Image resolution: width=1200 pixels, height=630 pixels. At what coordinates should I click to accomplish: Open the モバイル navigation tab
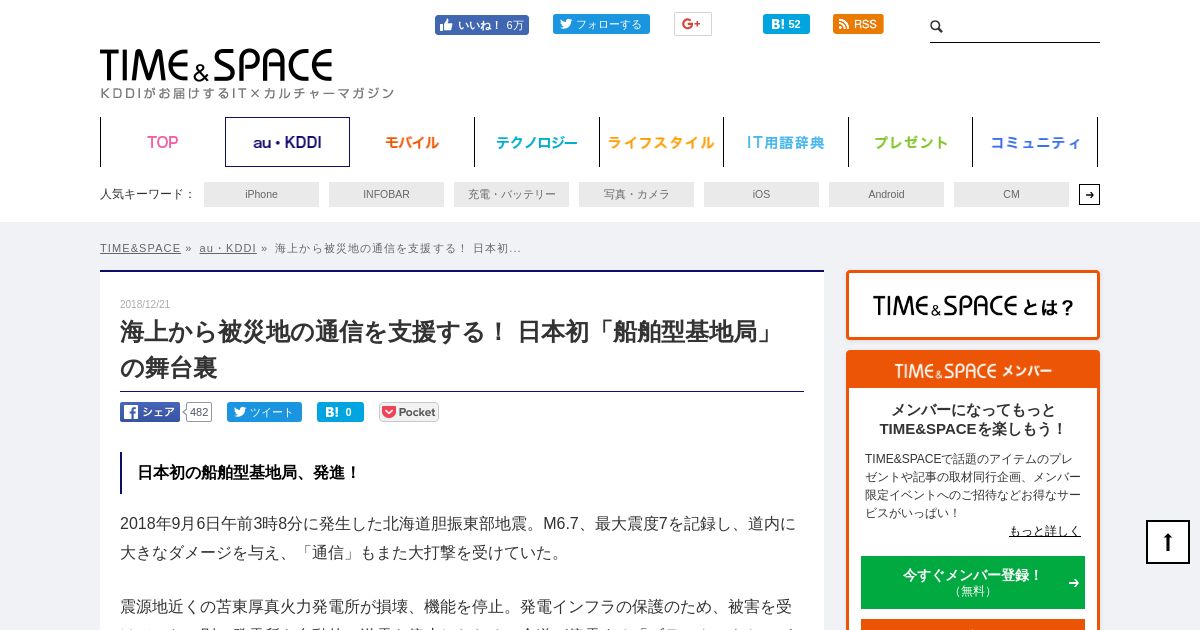coord(412,142)
